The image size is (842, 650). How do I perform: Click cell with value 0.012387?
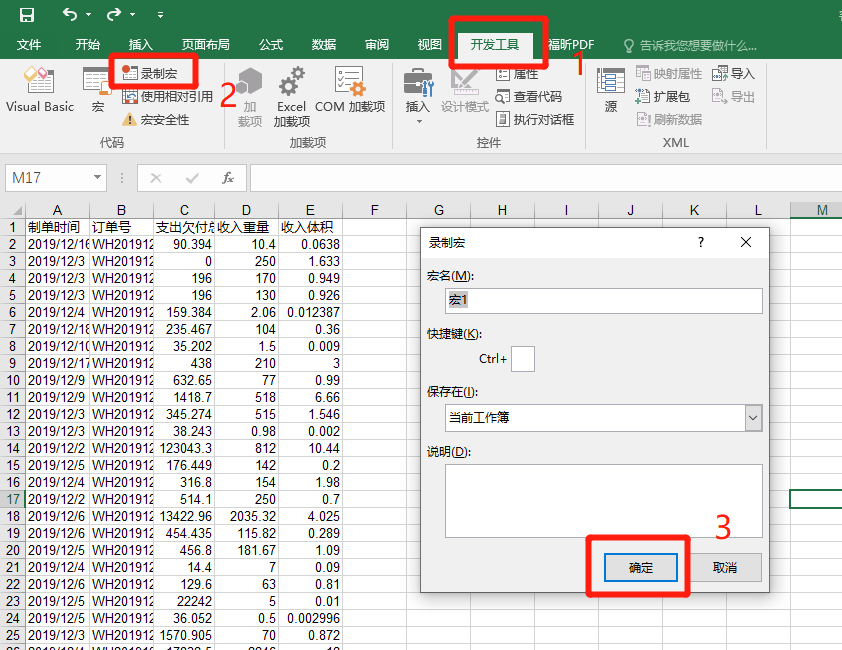click(310, 312)
